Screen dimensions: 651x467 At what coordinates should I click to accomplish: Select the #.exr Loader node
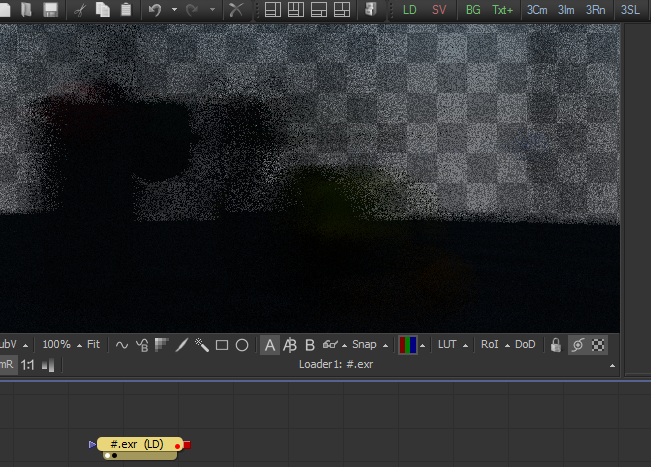[136, 444]
